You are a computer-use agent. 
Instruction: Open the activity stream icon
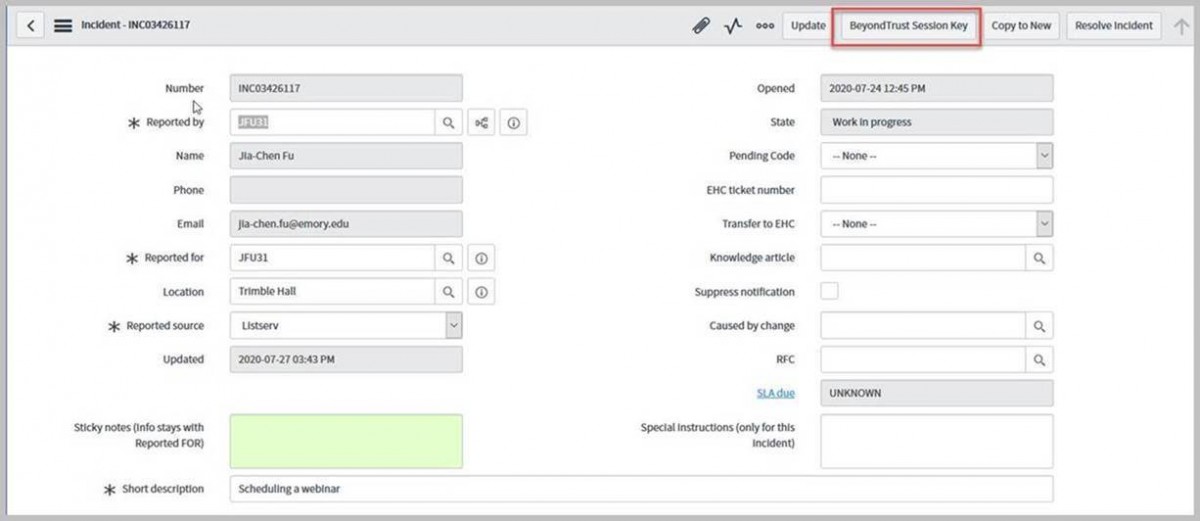[733, 26]
